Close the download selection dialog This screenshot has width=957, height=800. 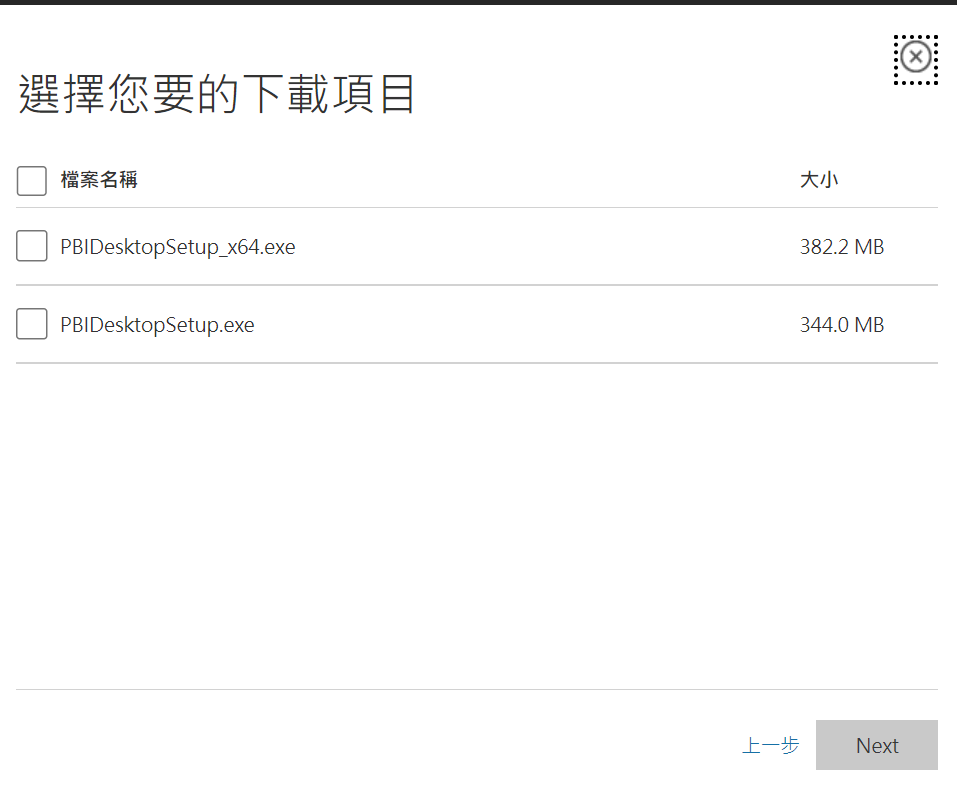pyautogui.click(x=915, y=59)
